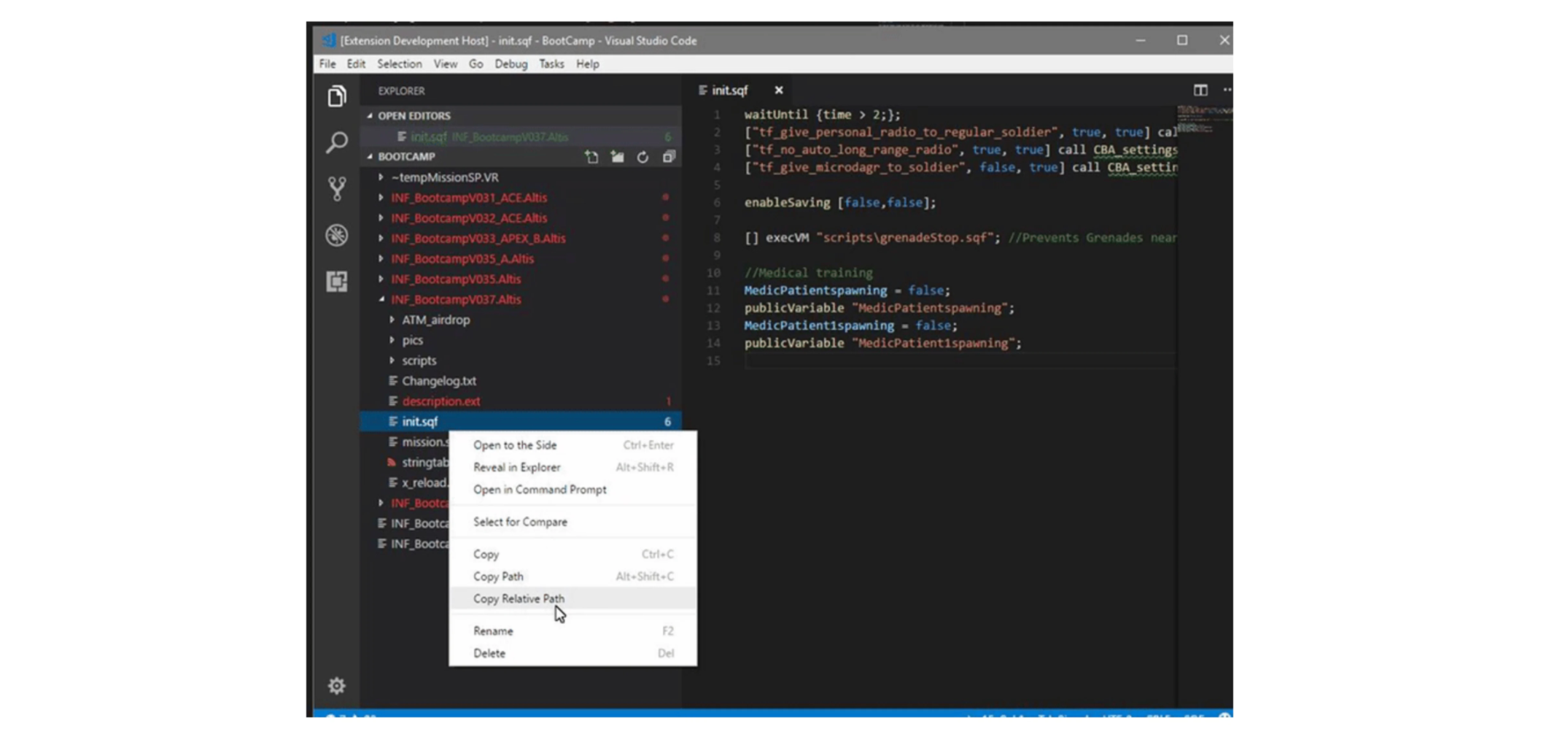
Task: Open the Debug view icon
Action: [x=336, y=235]
